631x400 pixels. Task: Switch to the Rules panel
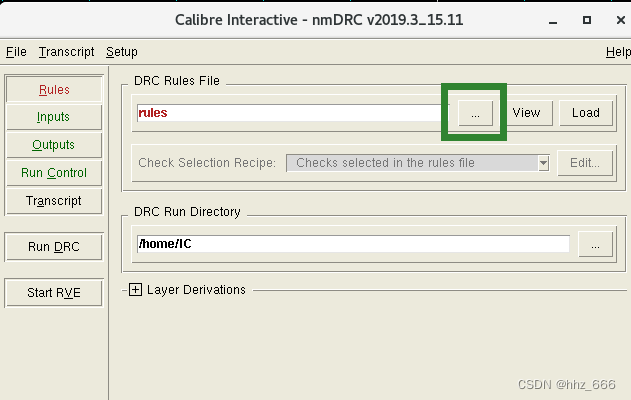[54, 89]
